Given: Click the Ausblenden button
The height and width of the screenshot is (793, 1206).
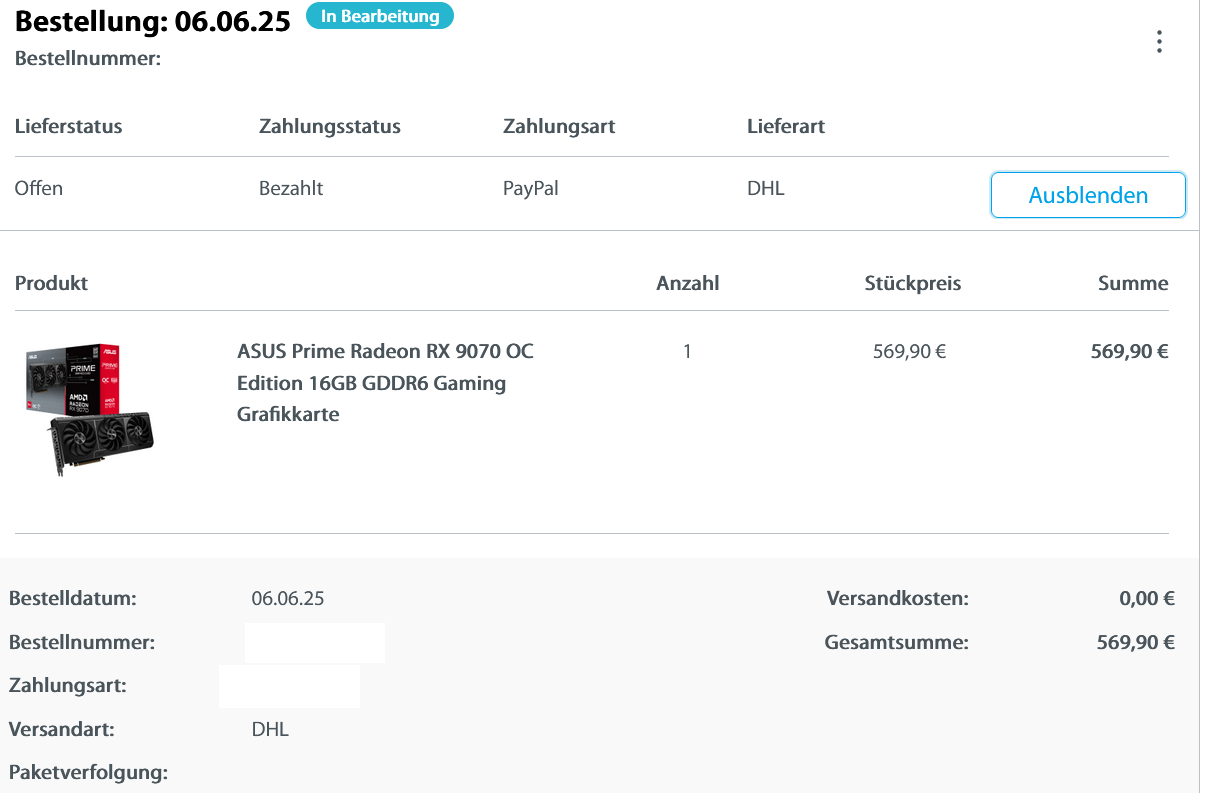Looking at the screenshot, I should 1088,195.
